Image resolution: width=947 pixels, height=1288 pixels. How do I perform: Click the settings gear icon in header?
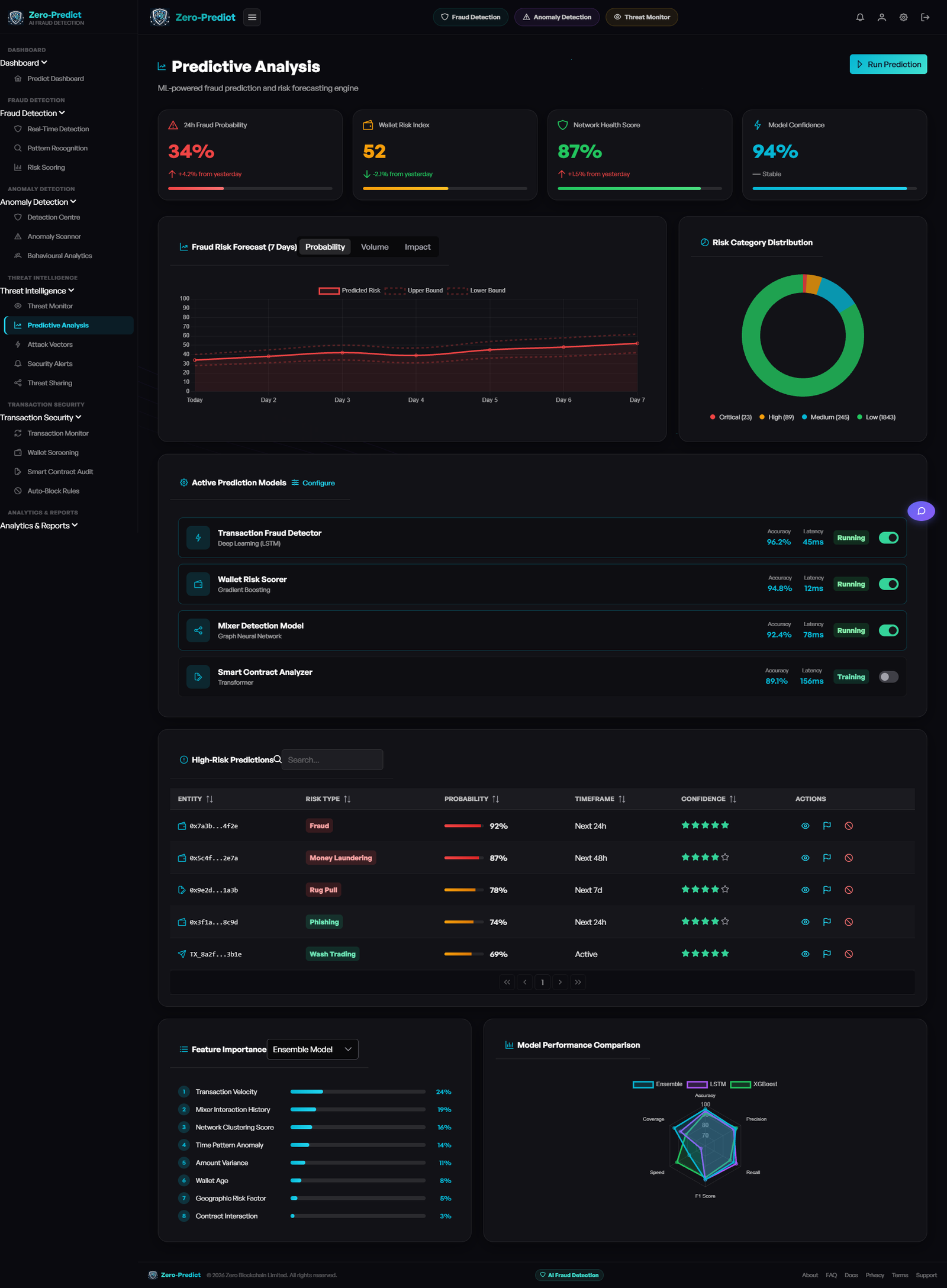[x=903, y=17]
